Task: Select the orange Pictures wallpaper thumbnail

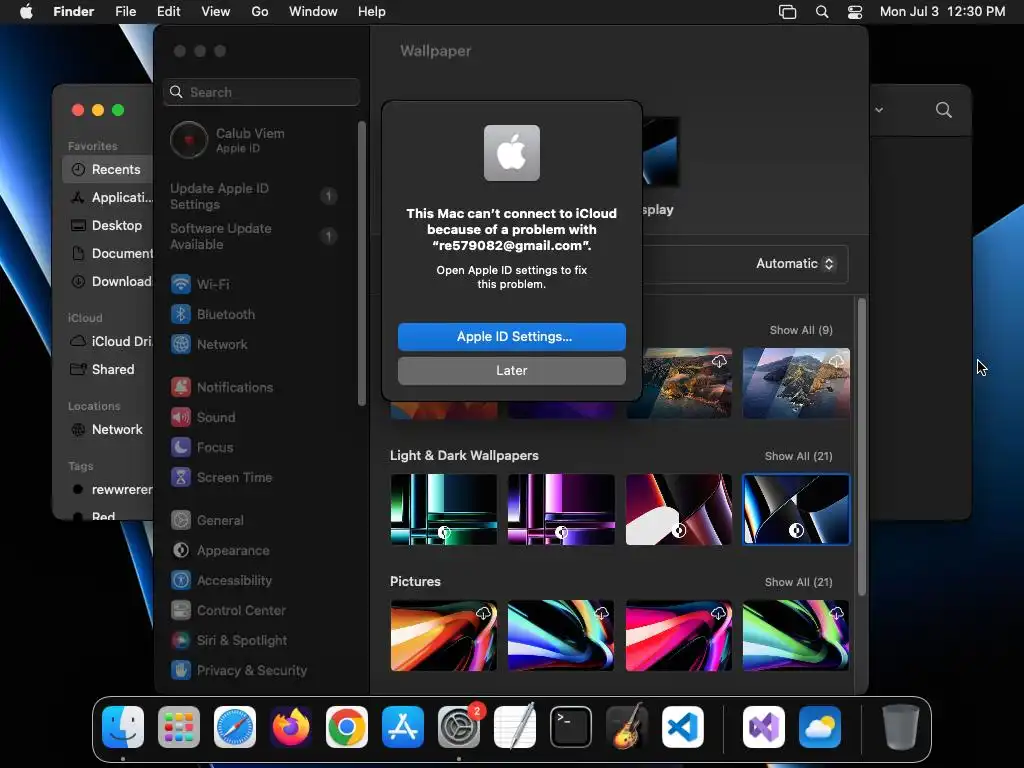Action: [x=443, y=635]
